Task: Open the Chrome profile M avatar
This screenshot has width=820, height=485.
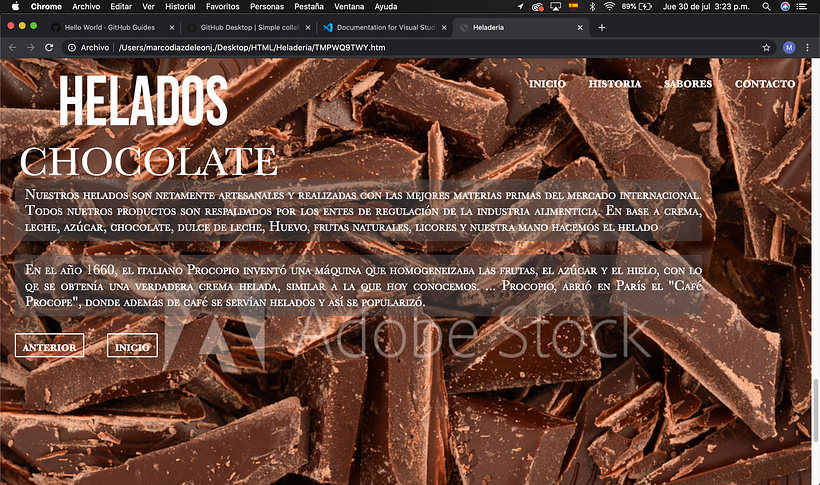Action: coord(789,48)
